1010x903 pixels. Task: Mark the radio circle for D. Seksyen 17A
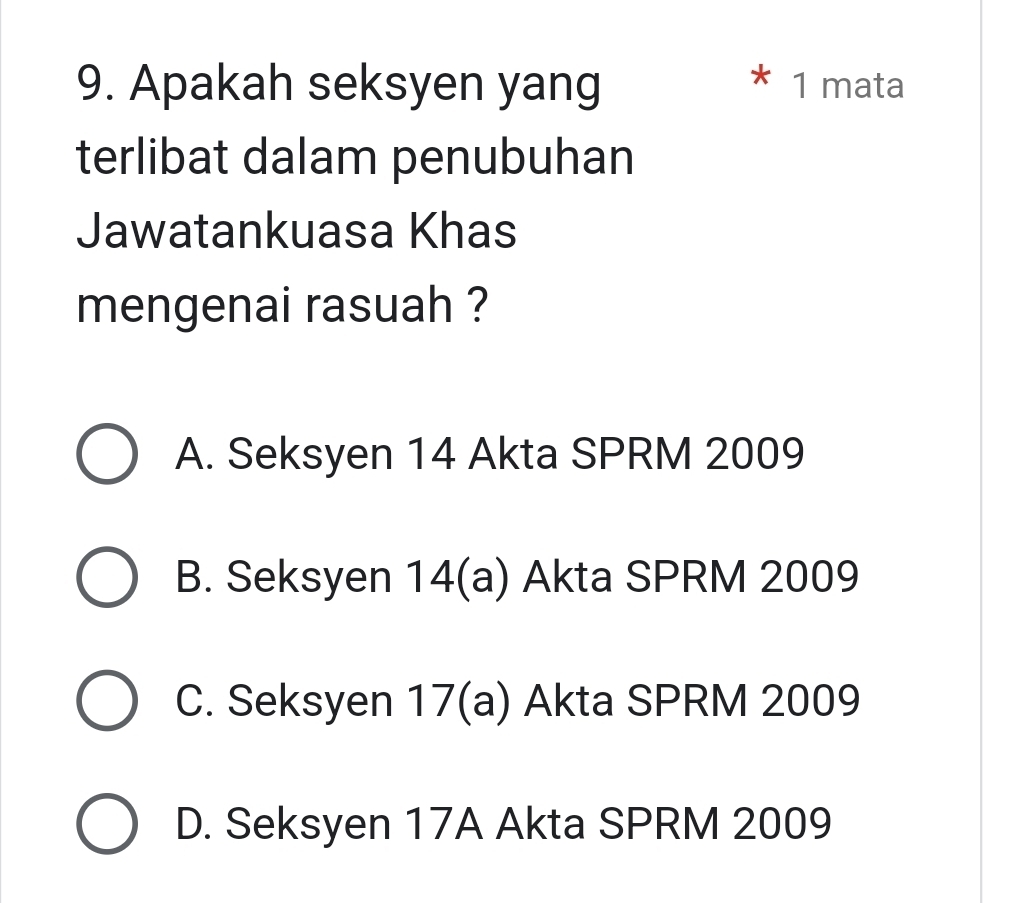click(105, 824)
